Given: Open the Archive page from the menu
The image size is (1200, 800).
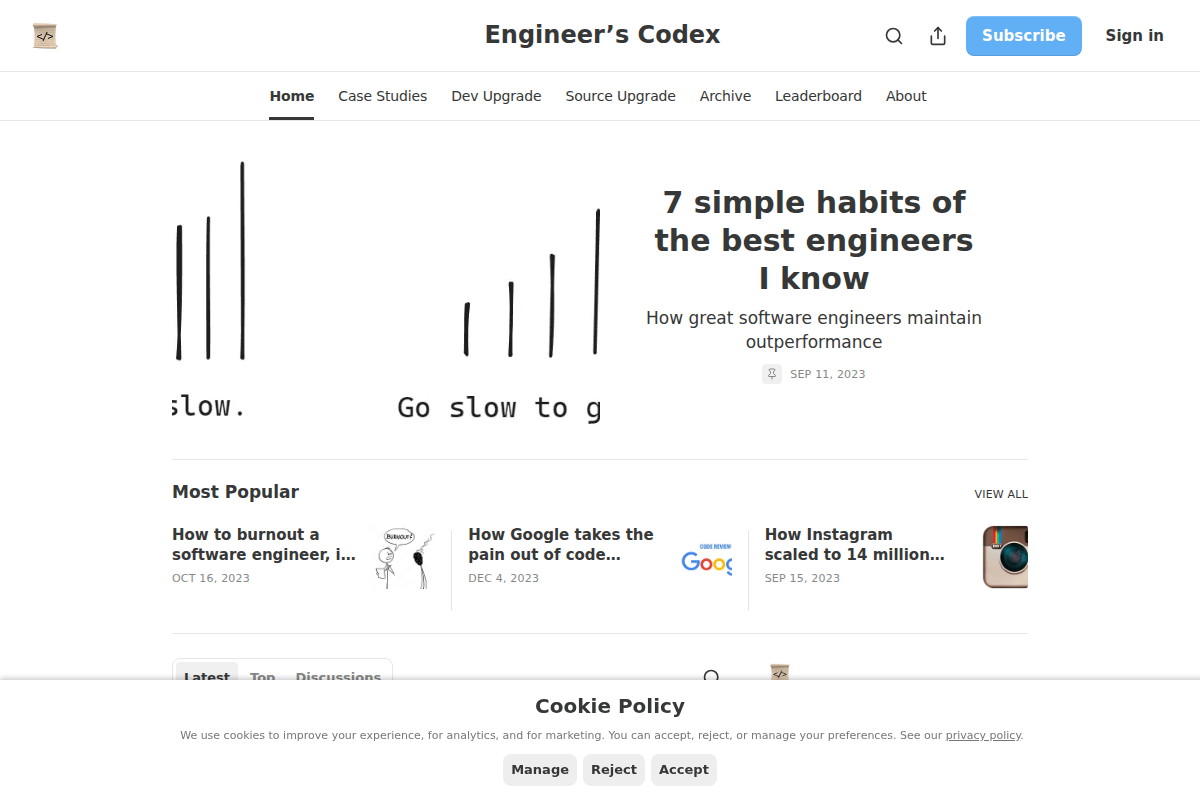Looking at the screenshot, I should (x=725, y=96).
